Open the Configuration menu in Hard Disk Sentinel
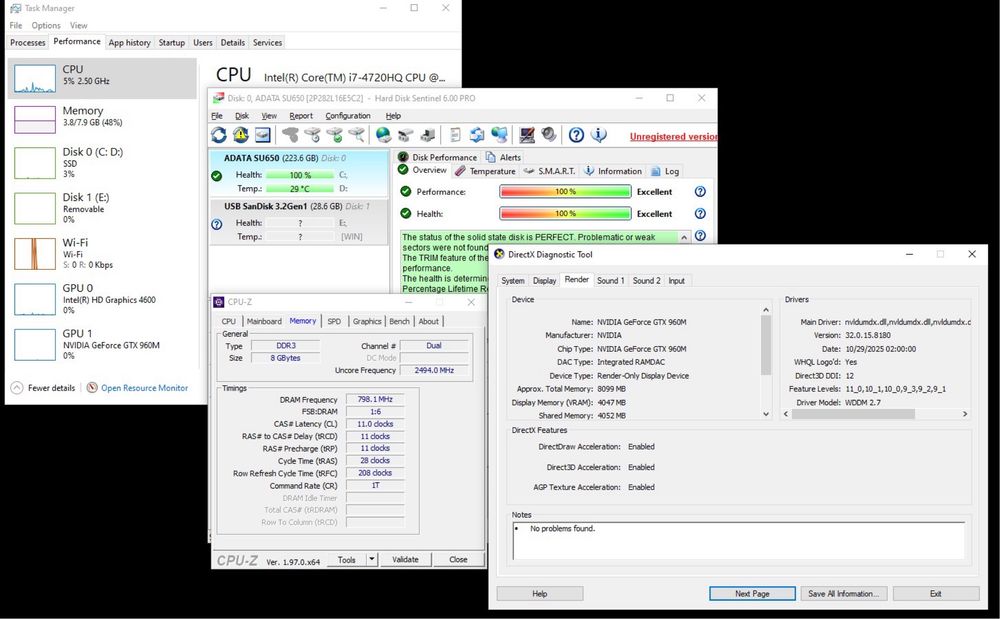 tap(348, 116)
